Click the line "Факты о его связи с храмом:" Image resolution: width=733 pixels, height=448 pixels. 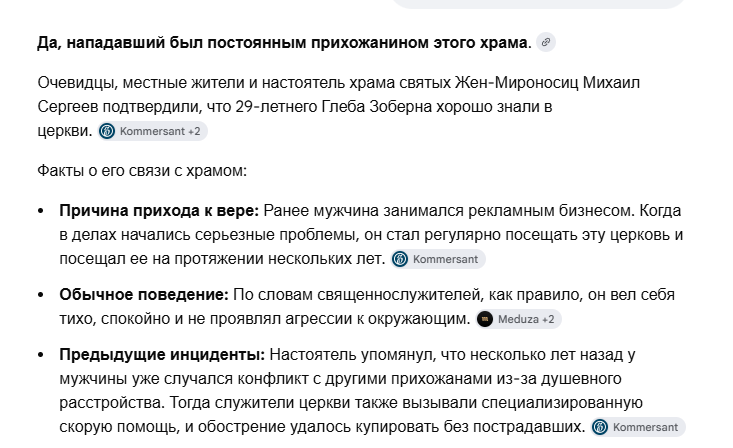142,171
